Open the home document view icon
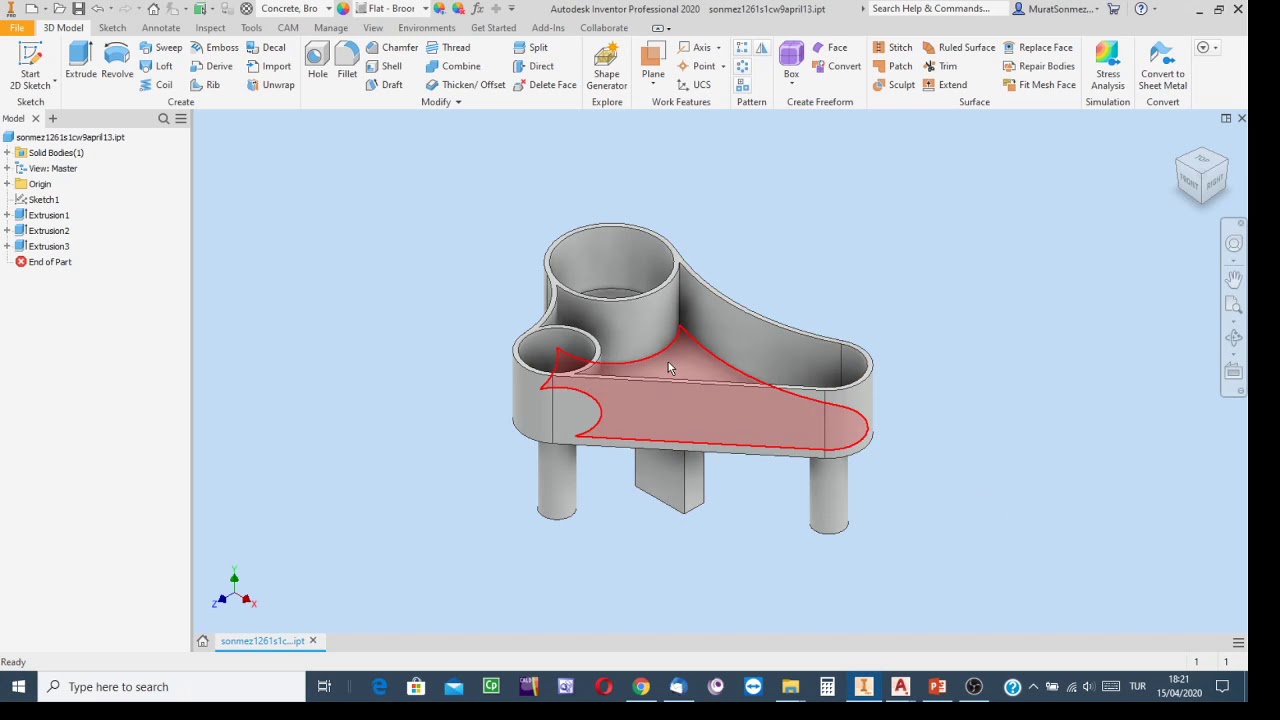The height and width of the screenshot is (720, 1280). tap(202, 641)
